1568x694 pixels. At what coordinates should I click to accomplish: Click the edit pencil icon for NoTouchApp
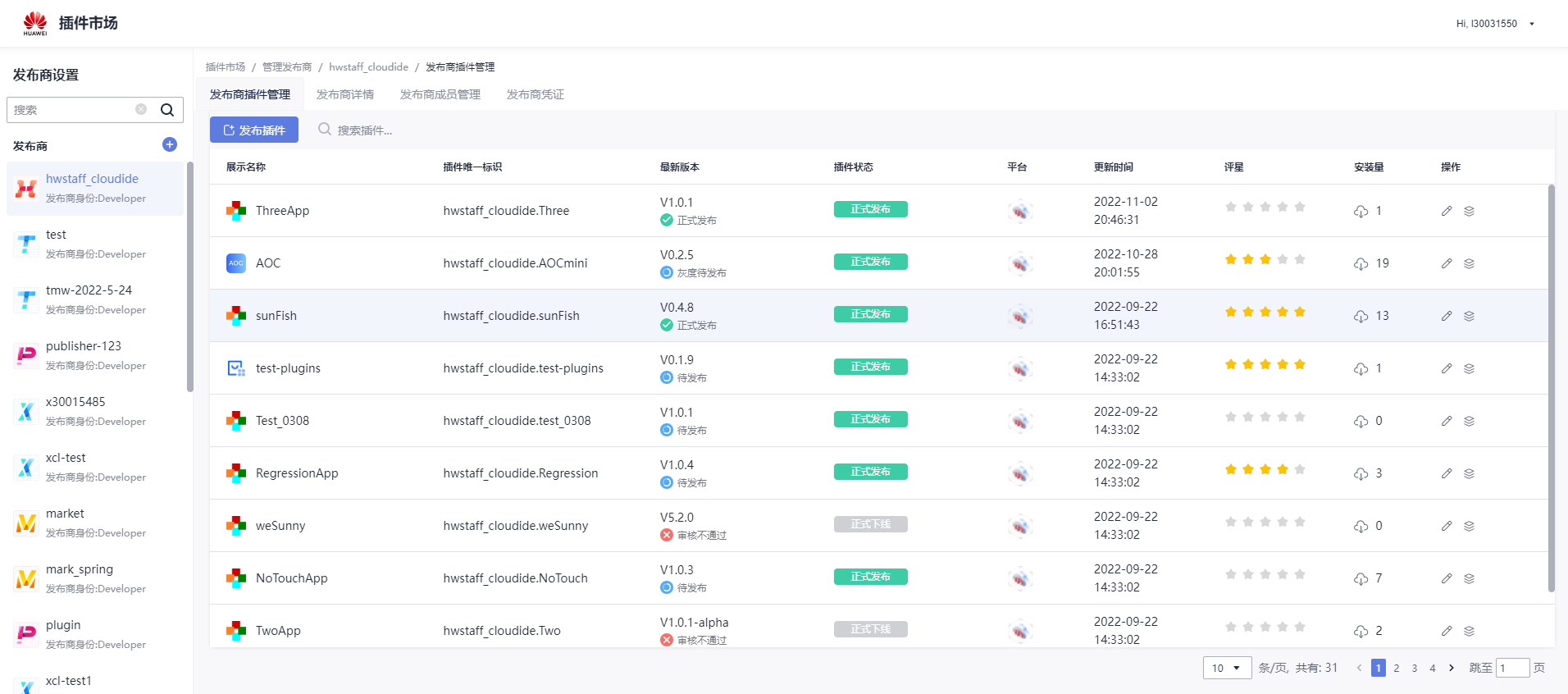1447,578
